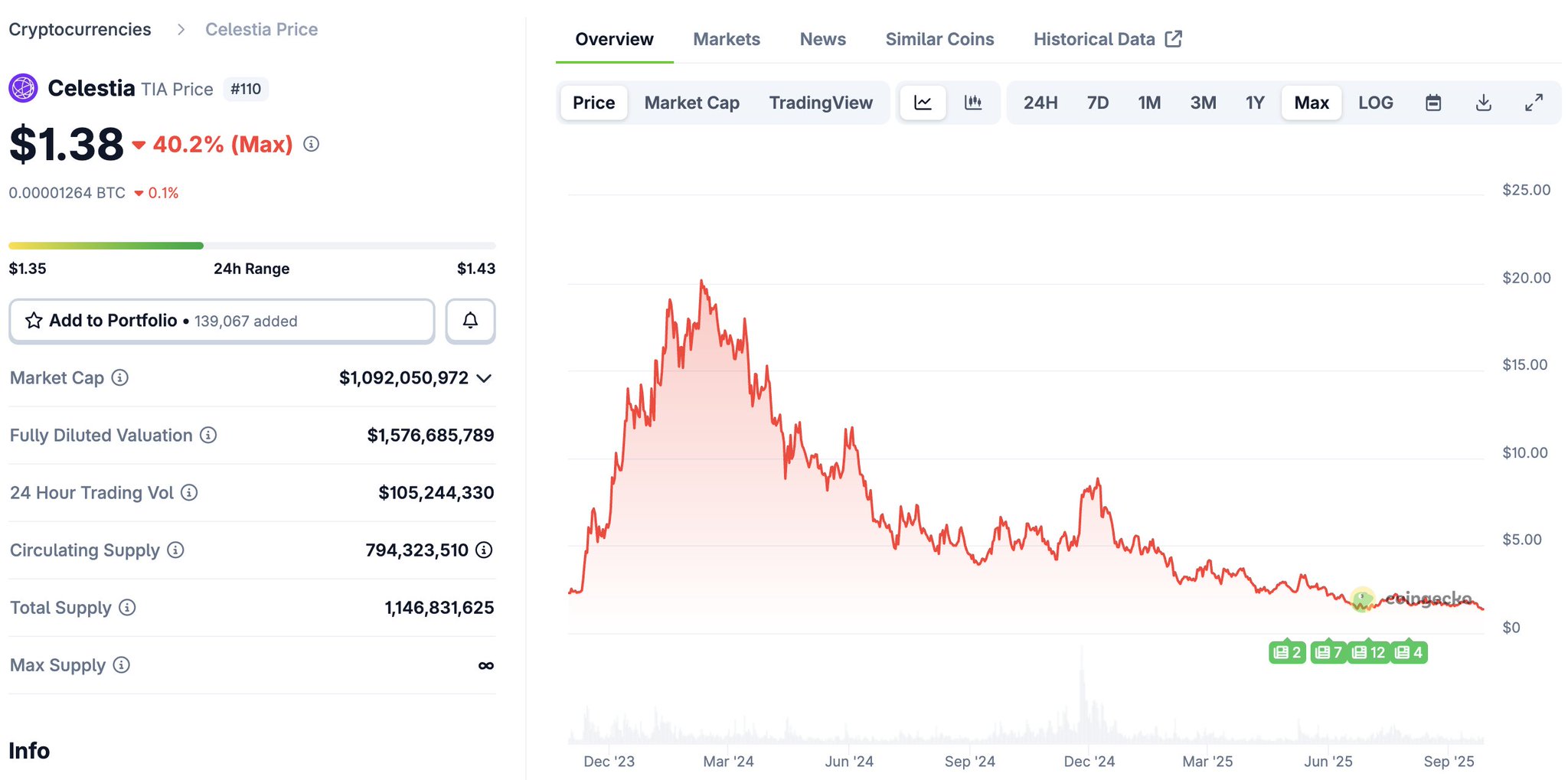
Task: Open the calendar date range picker
Action: [x=1433, y=103]
